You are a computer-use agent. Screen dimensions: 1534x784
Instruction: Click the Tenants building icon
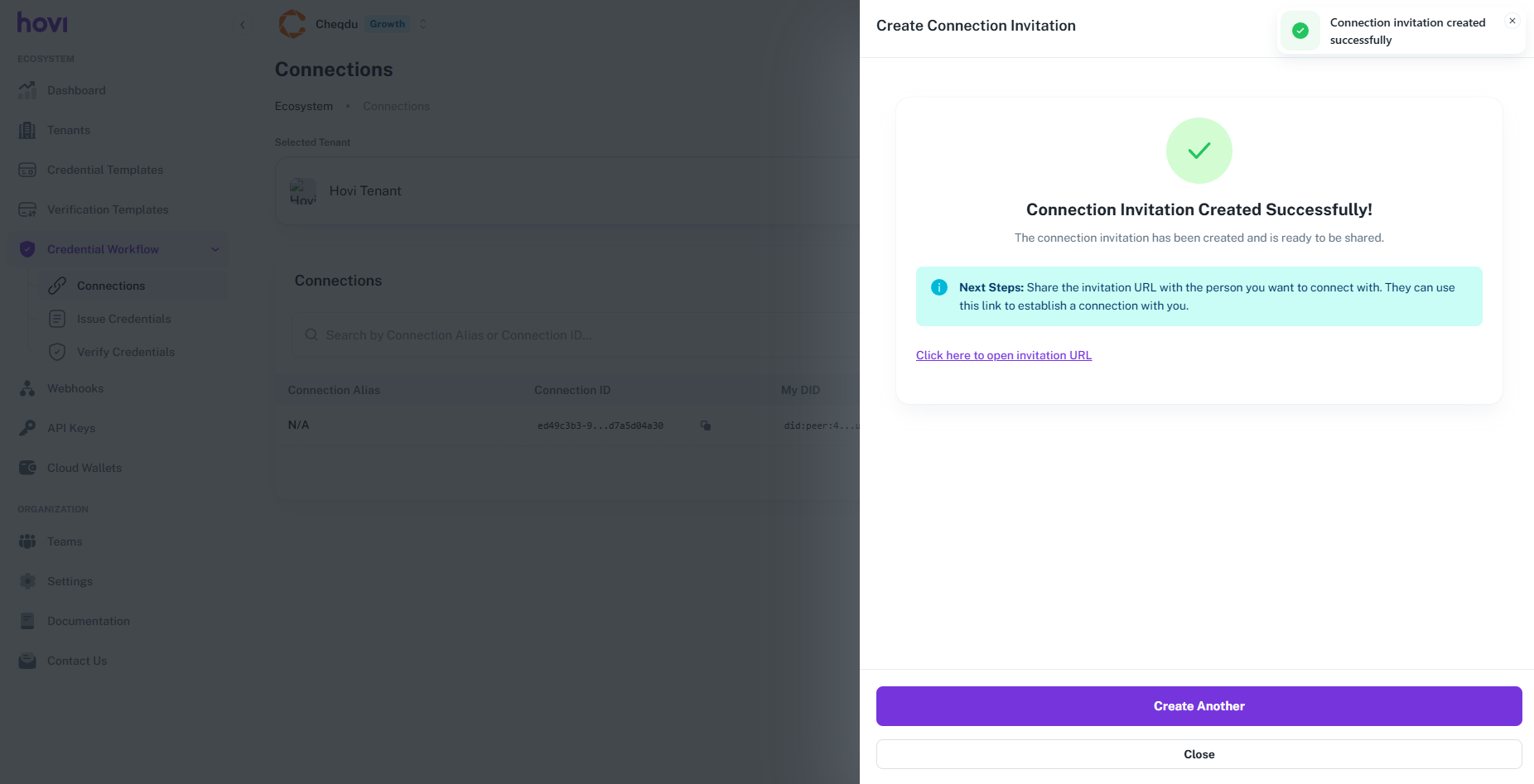(x=27, y=130)
